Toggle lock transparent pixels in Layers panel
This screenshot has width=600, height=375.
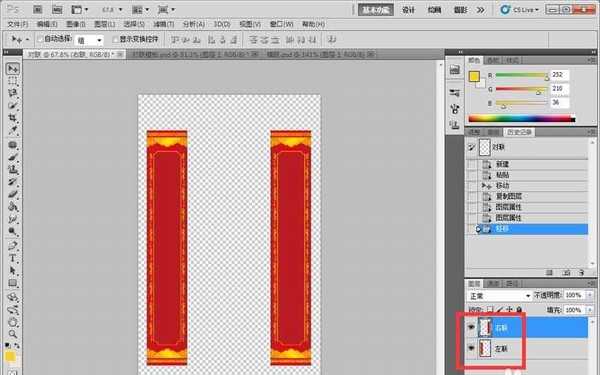coord(490,309)
